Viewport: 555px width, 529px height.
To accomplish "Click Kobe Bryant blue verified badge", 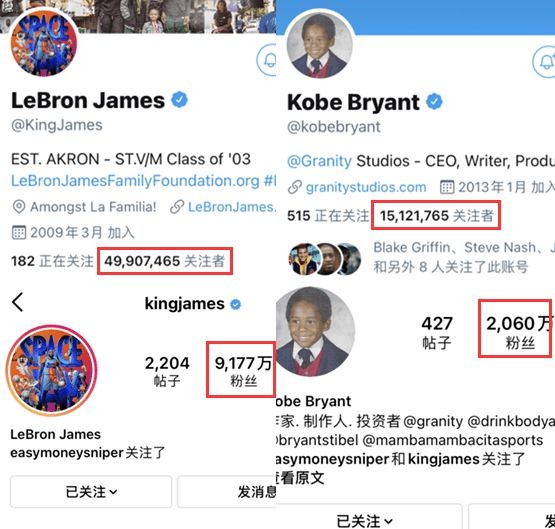I will 434,102.
